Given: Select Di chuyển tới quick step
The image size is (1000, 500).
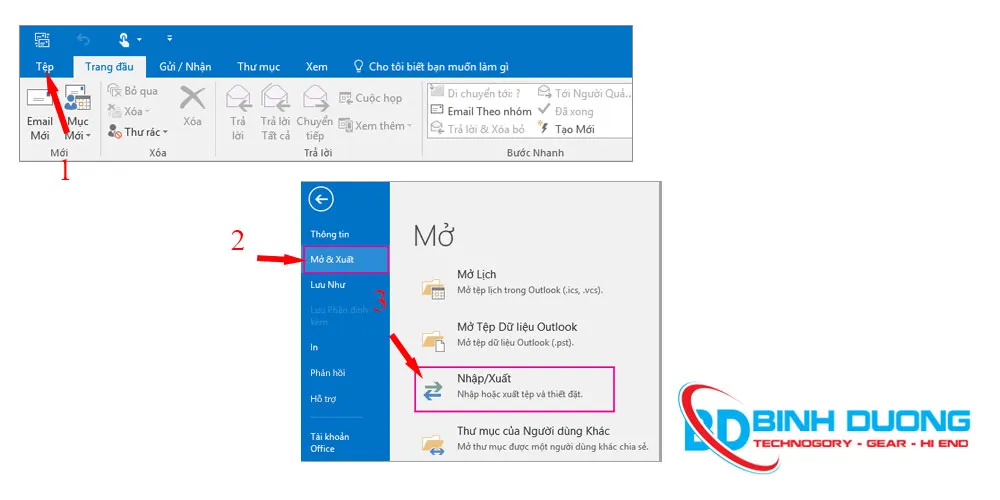Looking at the screenshot, I should (476, 93).
